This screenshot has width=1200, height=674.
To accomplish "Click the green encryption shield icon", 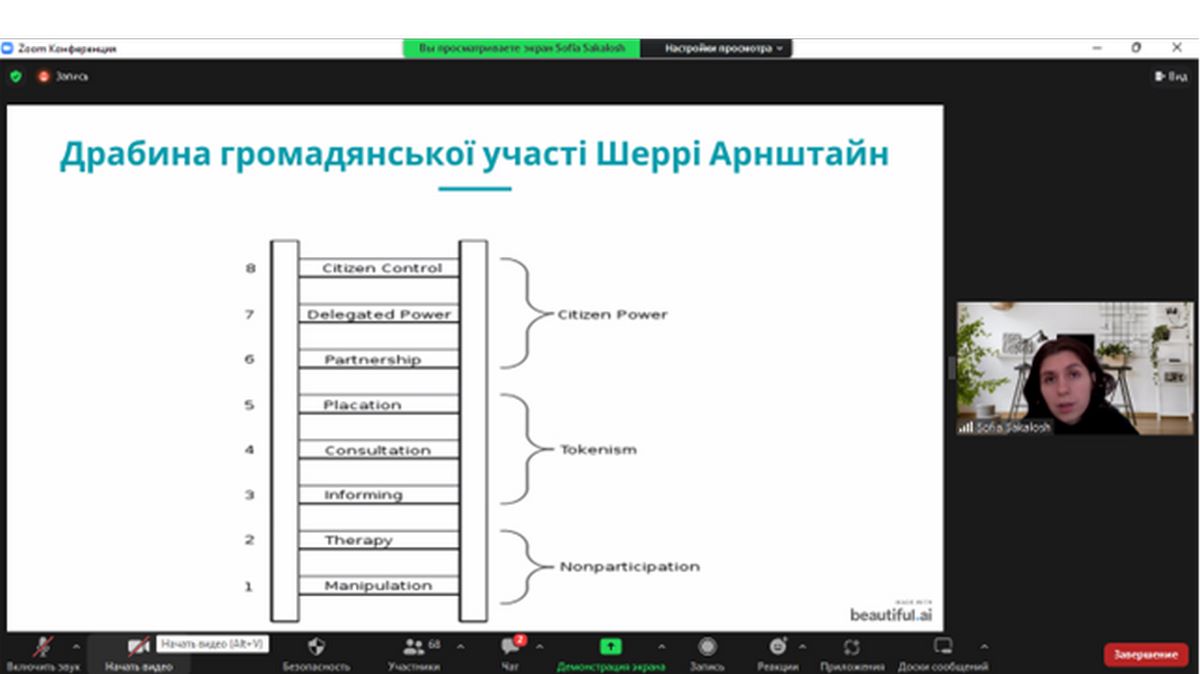I will click(15, 76).
